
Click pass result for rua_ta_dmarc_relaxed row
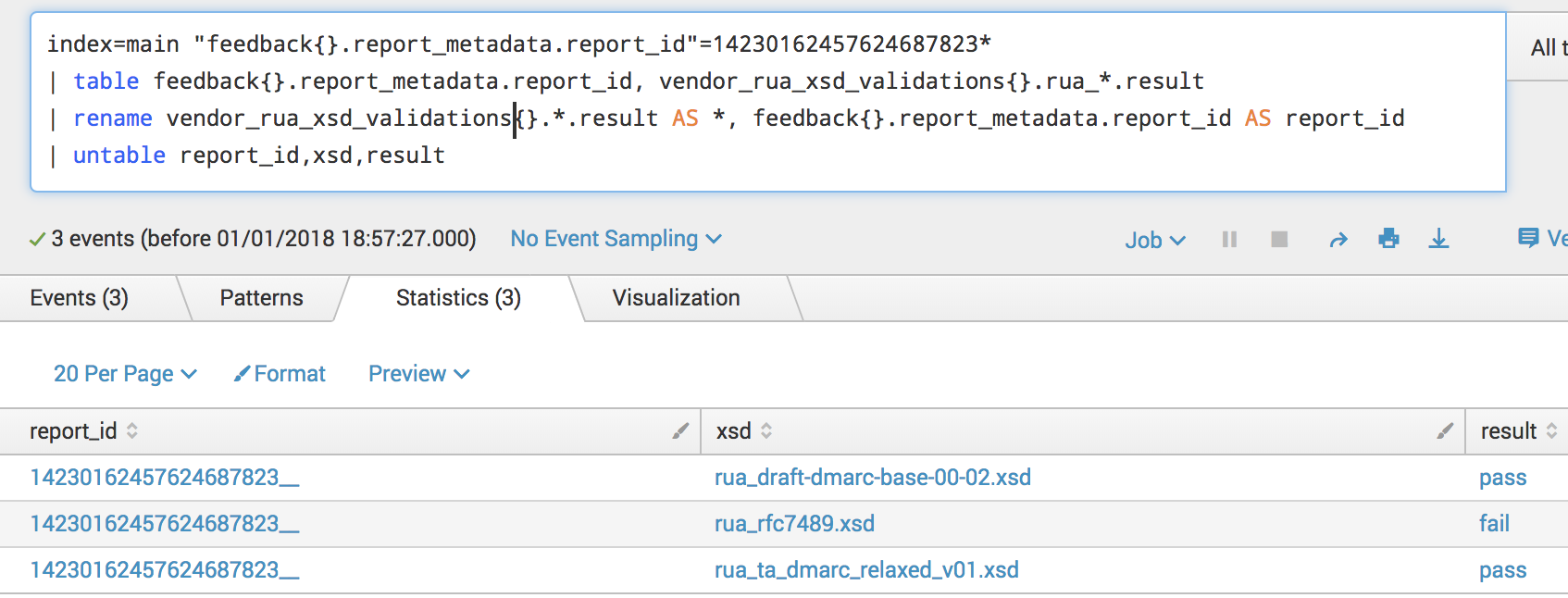click(x=1502, y=570)
